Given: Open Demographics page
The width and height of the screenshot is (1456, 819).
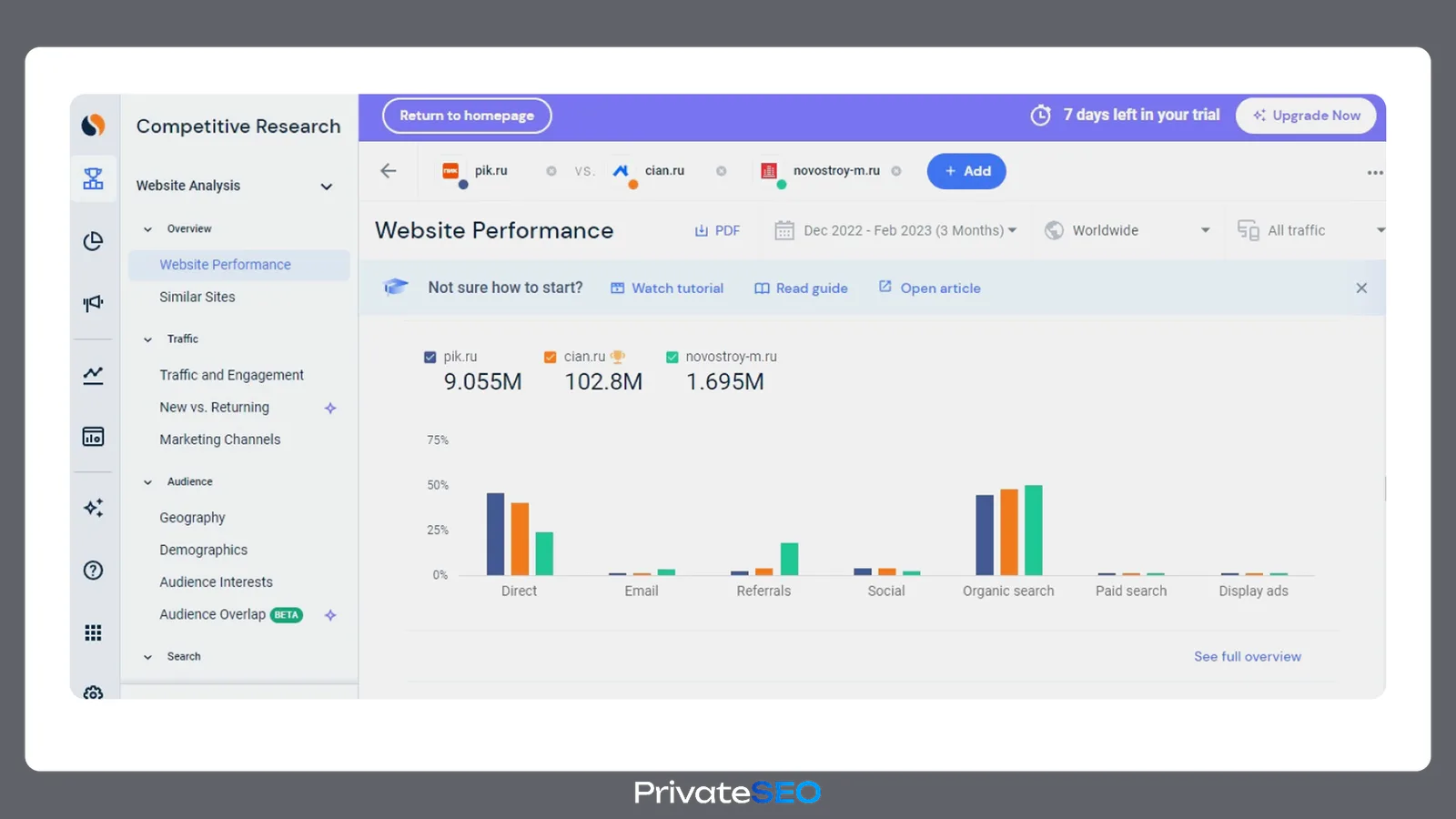Looking at the screenshot, I should click(203, 550).
